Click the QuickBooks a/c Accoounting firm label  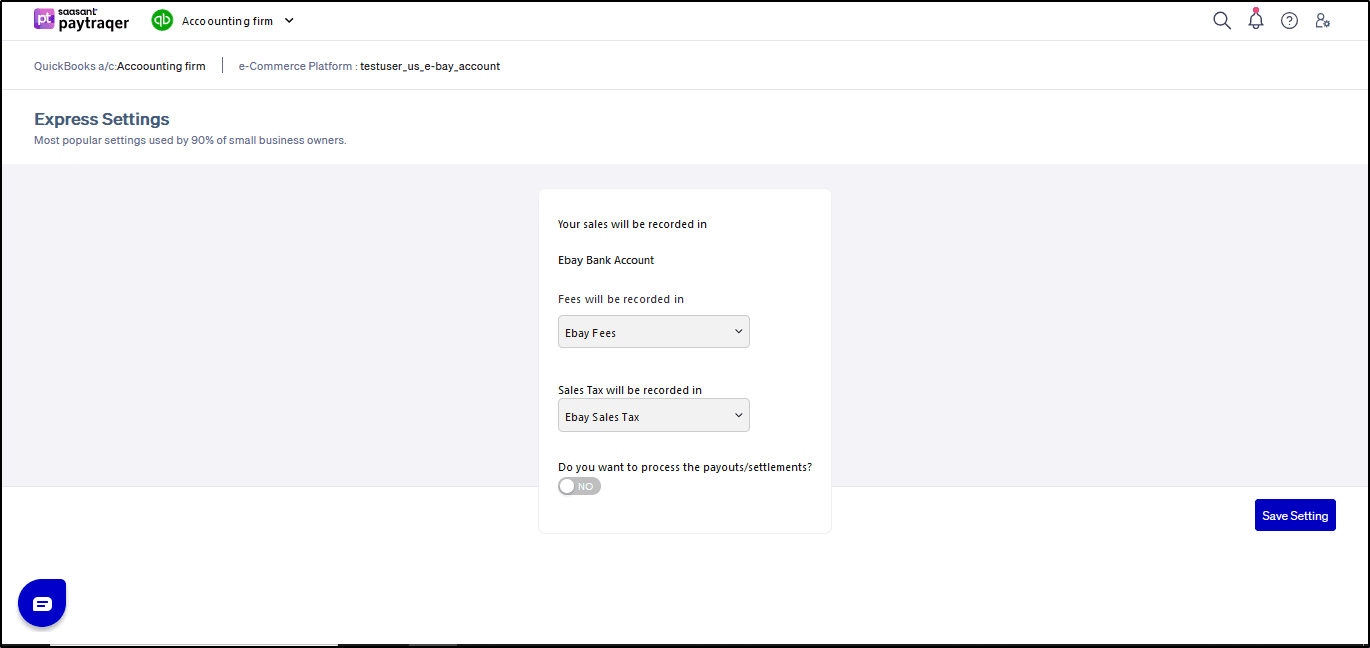coord(120,66)
